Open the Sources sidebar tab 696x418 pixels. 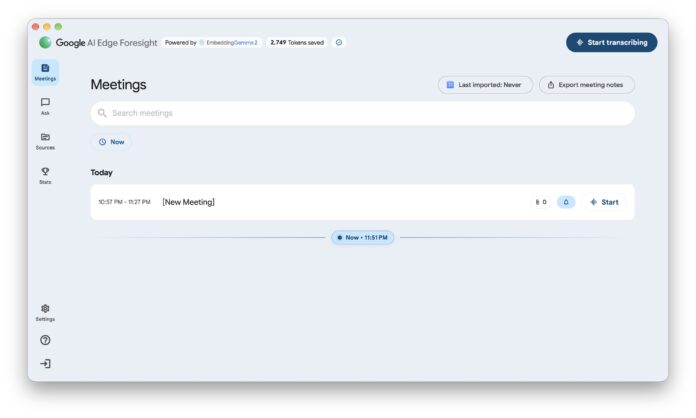45,141
